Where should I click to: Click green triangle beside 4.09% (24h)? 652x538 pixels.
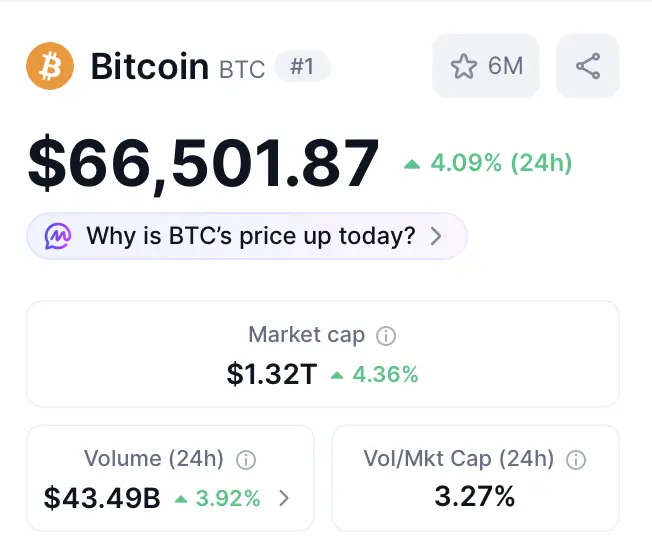(x=412, y=164)
